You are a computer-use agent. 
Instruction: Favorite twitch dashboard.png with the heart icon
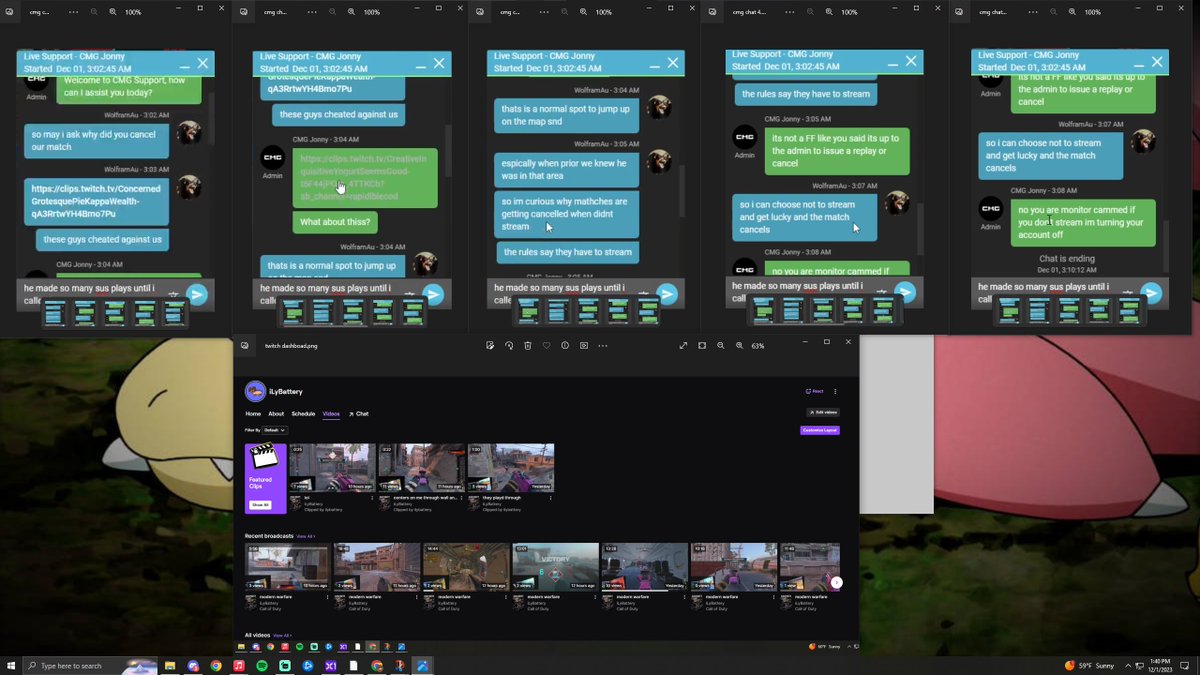[546, 345]
